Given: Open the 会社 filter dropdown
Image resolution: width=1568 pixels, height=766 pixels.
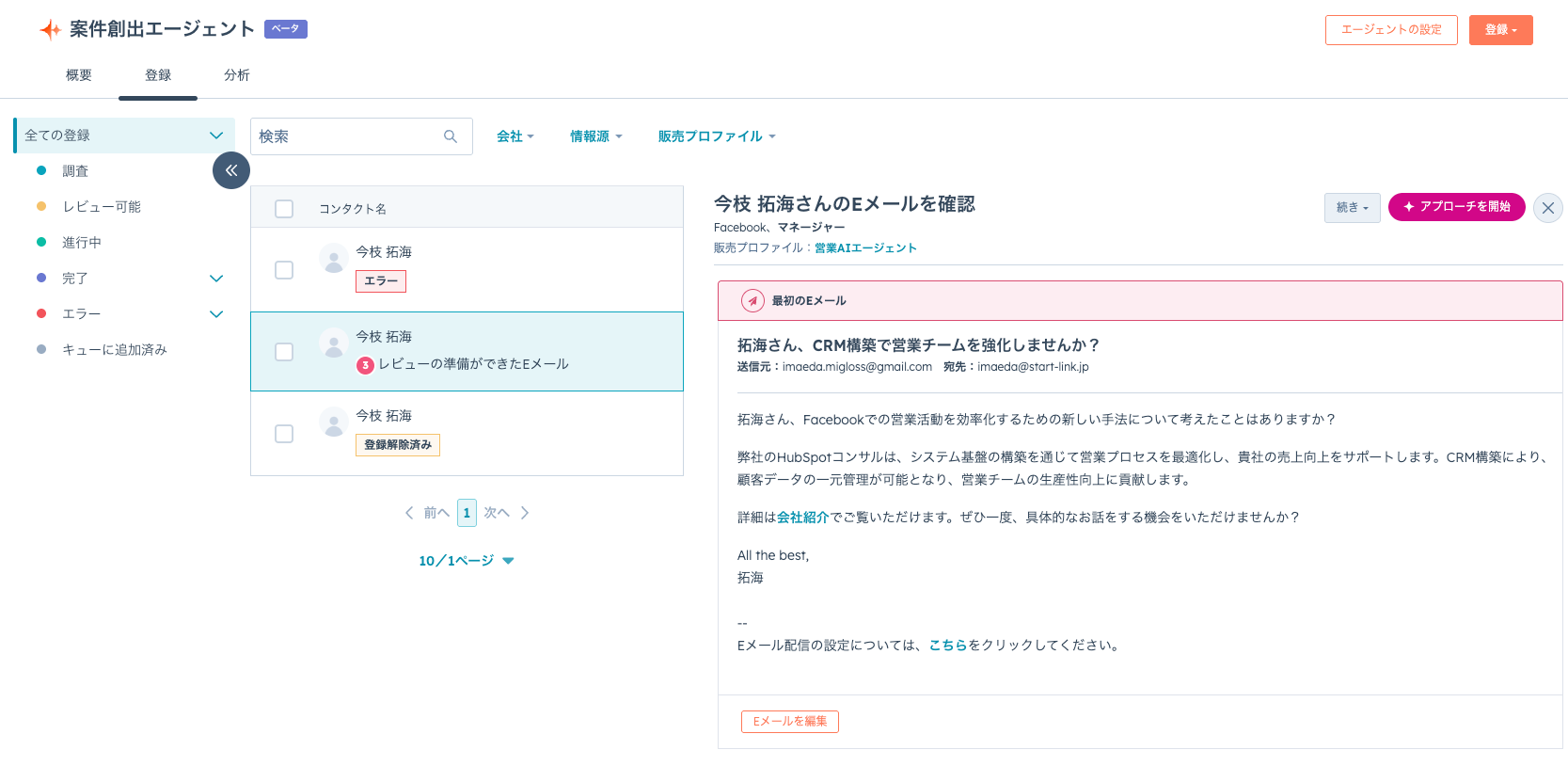Looking at the screenshot, I should [x=515, y=136].
